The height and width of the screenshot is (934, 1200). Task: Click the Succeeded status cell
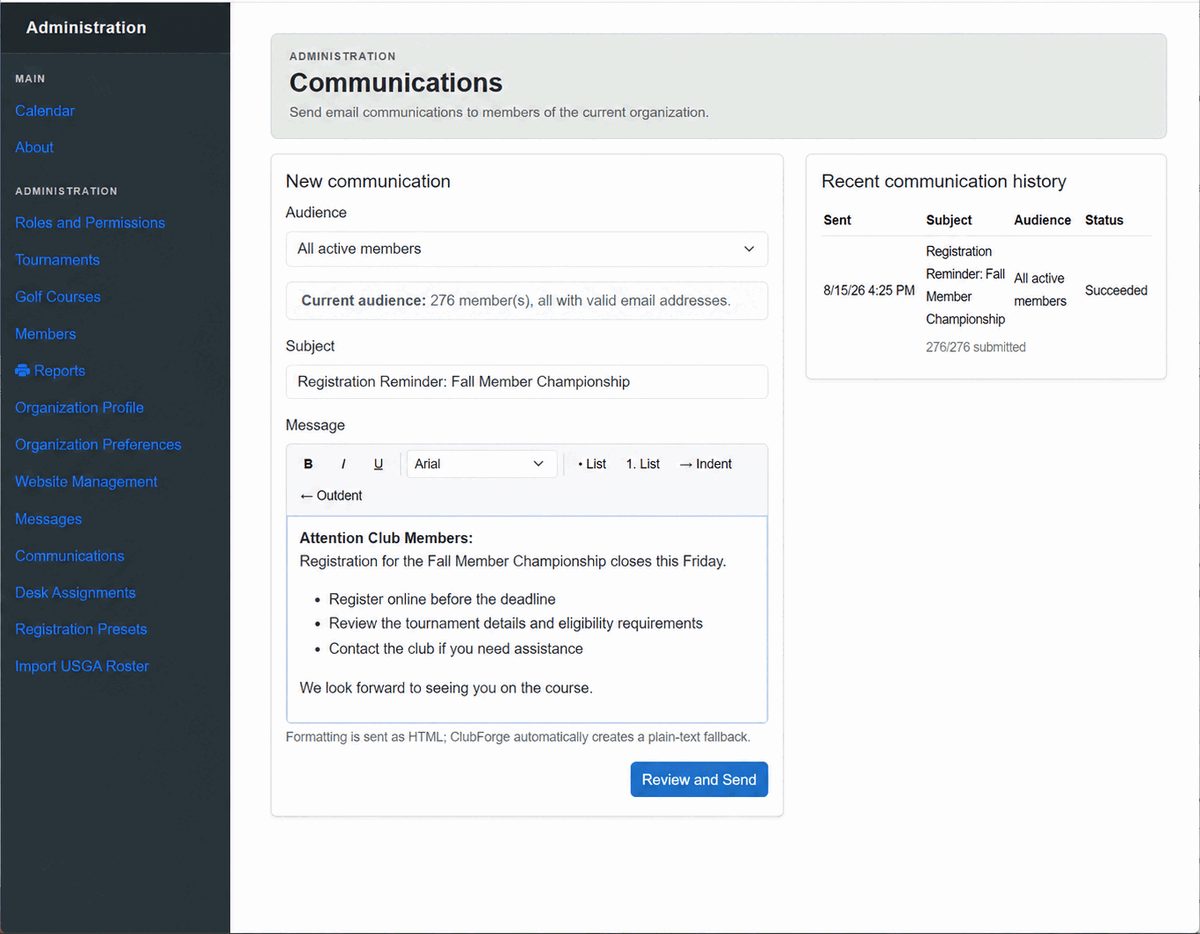1116,291
